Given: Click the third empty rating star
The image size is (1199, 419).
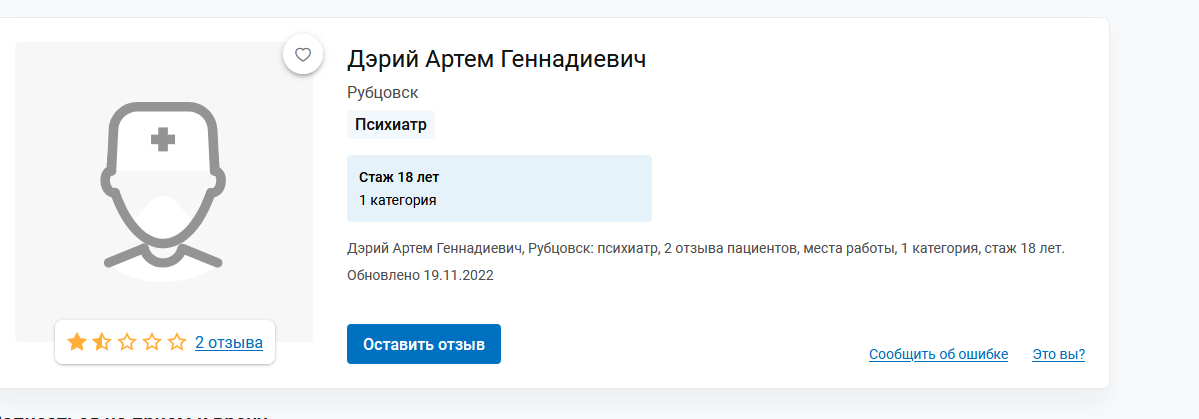Looking at the screenshot, I should click(127, 342).
